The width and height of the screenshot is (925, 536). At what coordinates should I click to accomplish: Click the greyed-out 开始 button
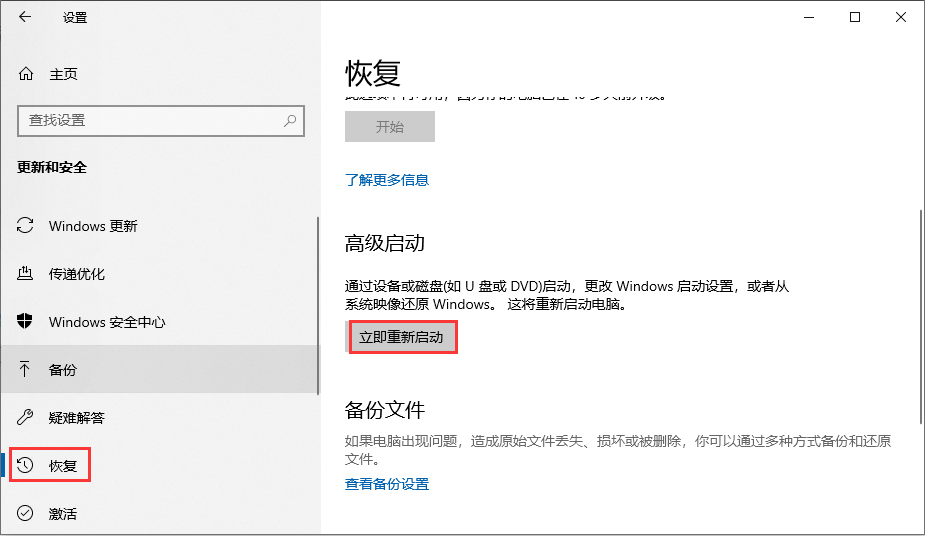pyautogui.click(x=390, y=126)
